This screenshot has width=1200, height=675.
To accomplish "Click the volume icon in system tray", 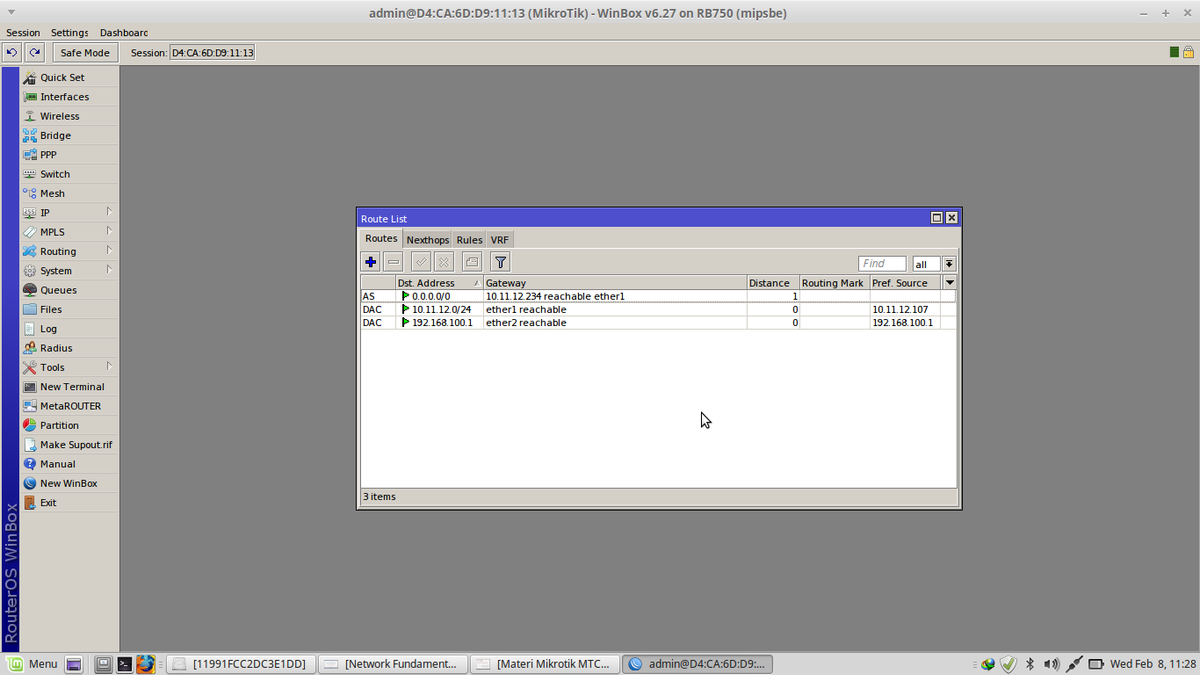I will 1051,664.
